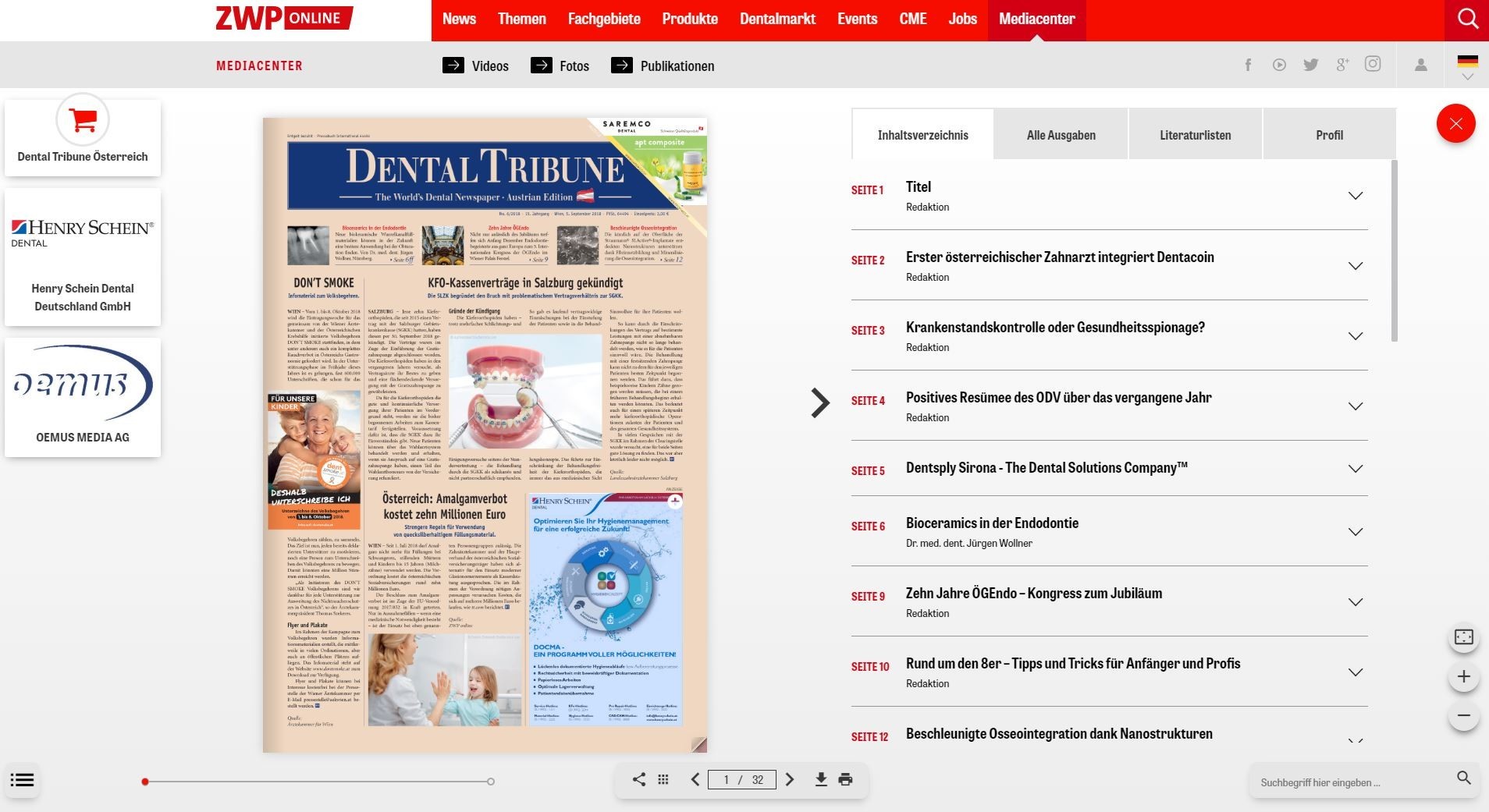
Task: Expand the Seite 2 Dentacoin entry
Action: click(x=1356, y=266)
